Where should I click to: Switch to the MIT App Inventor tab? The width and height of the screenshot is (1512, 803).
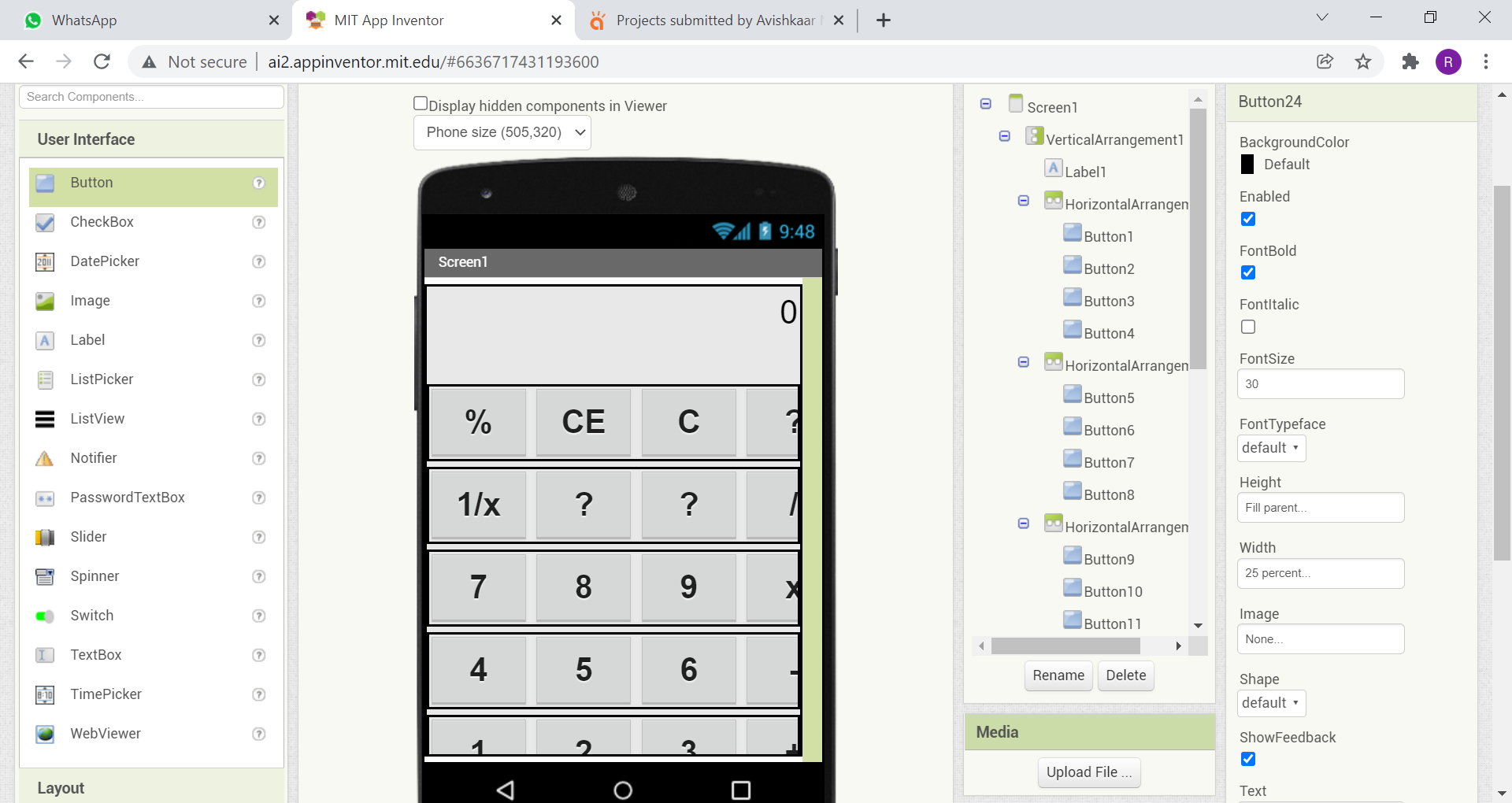(x=386, y=20)
